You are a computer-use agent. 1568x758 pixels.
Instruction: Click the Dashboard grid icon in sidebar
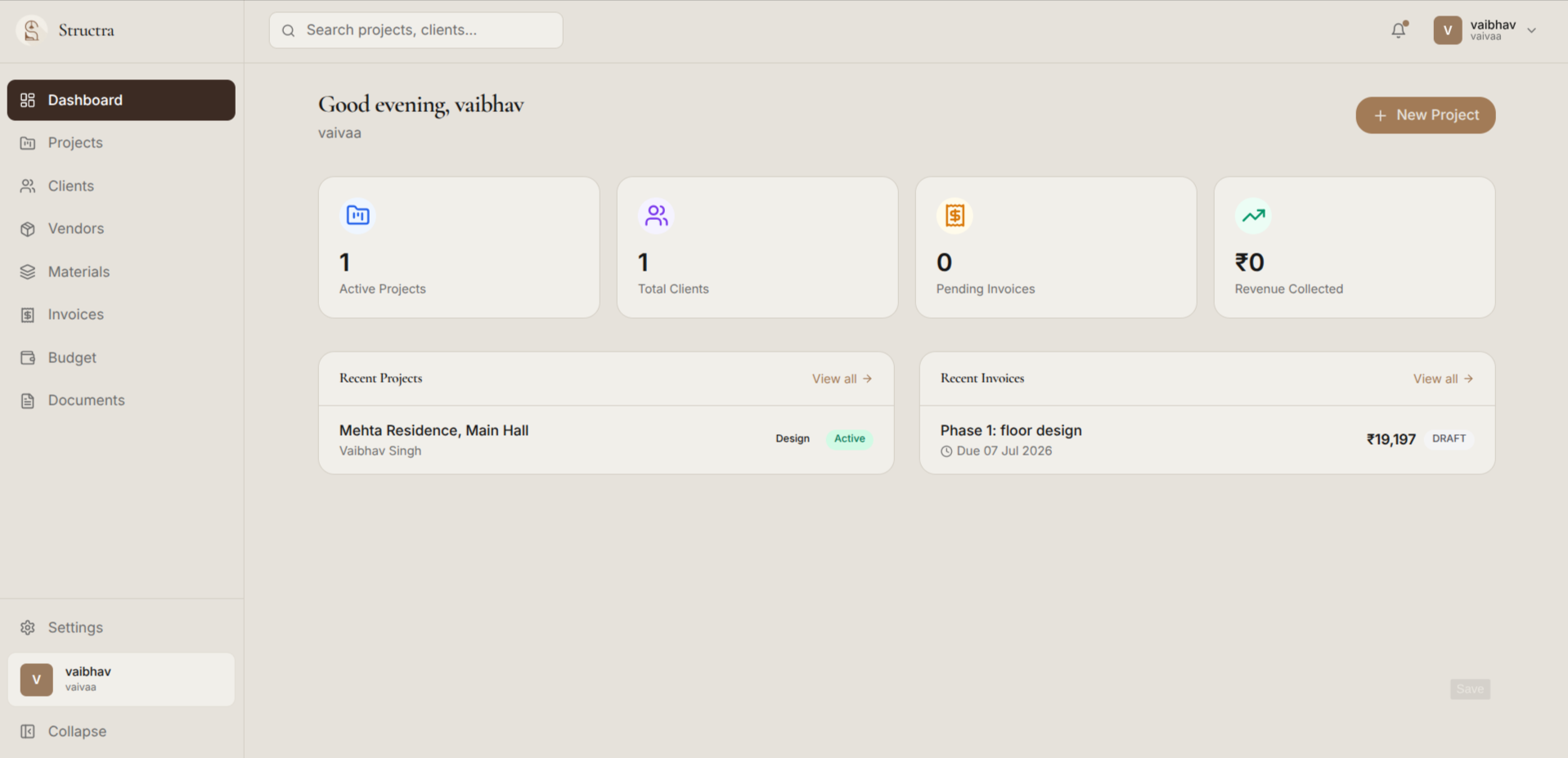pyautogui.click(x=28, y=100)
